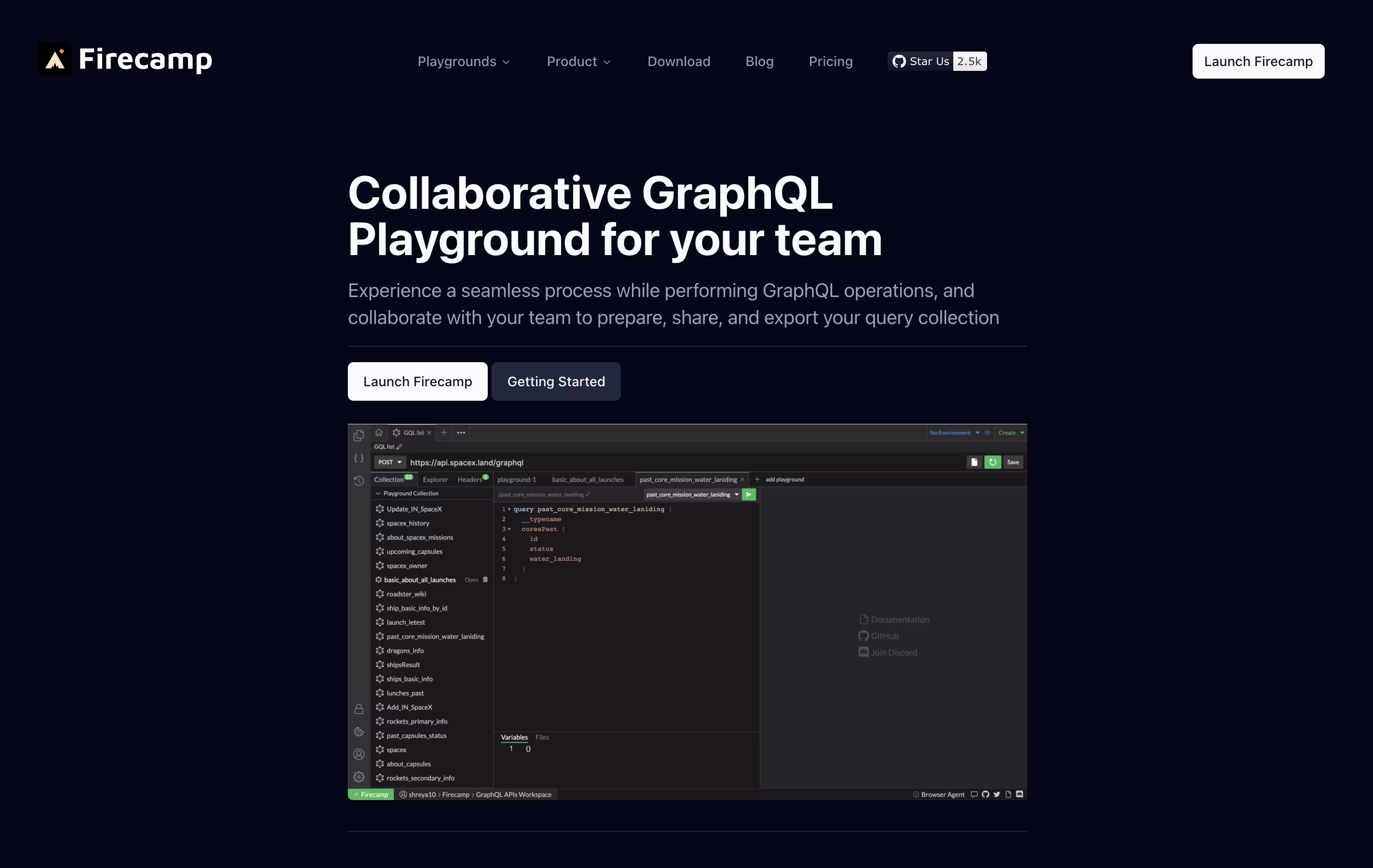Click trash icon beside basic_about_all_launches
1373x868 pixels.
tap(486, 580)
